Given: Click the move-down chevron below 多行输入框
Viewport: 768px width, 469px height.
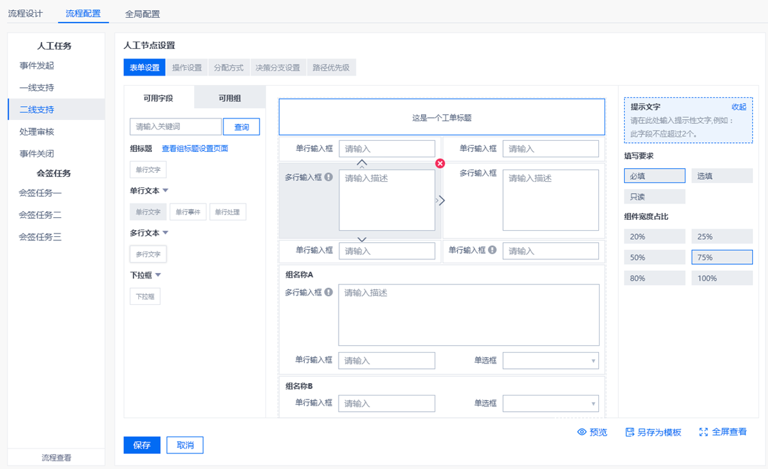Looking at the screenshot, I should [x=362, y=240].
